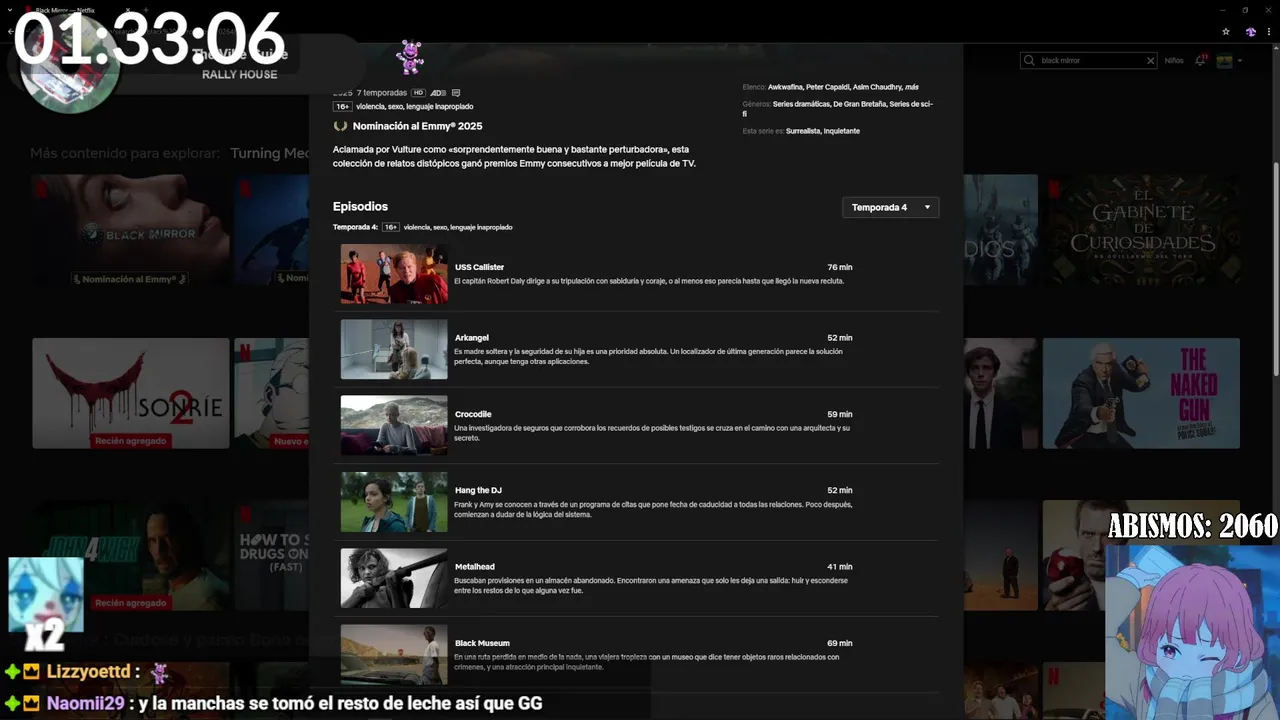Bookmark this page with the star icon
Image resolution: width=1280 pixels, height=720 pixels.
pos(1226,32)
